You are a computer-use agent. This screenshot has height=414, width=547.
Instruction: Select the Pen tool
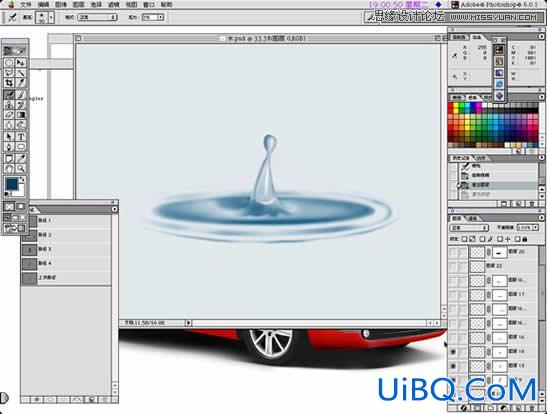pos(9,146)
